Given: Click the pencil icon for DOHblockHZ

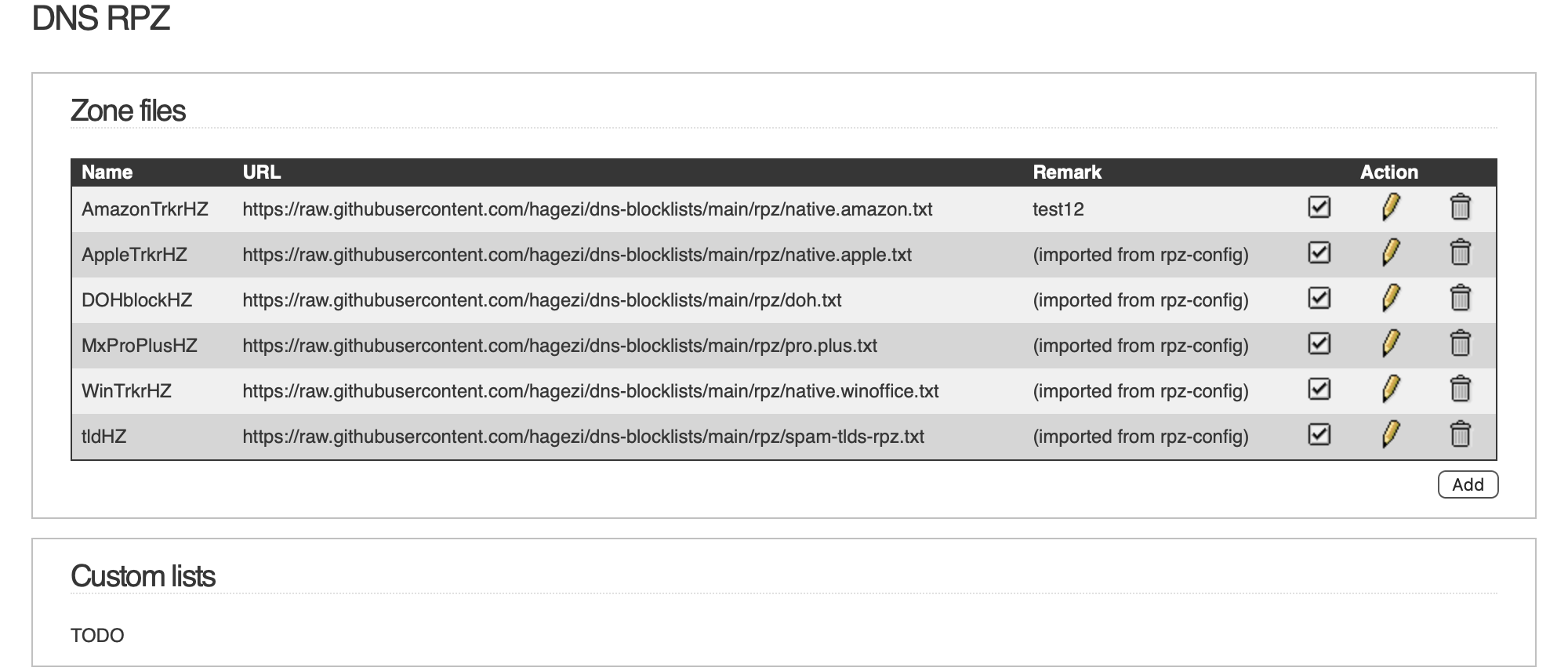Looking at the screenshot, I should coord(1390,299).
